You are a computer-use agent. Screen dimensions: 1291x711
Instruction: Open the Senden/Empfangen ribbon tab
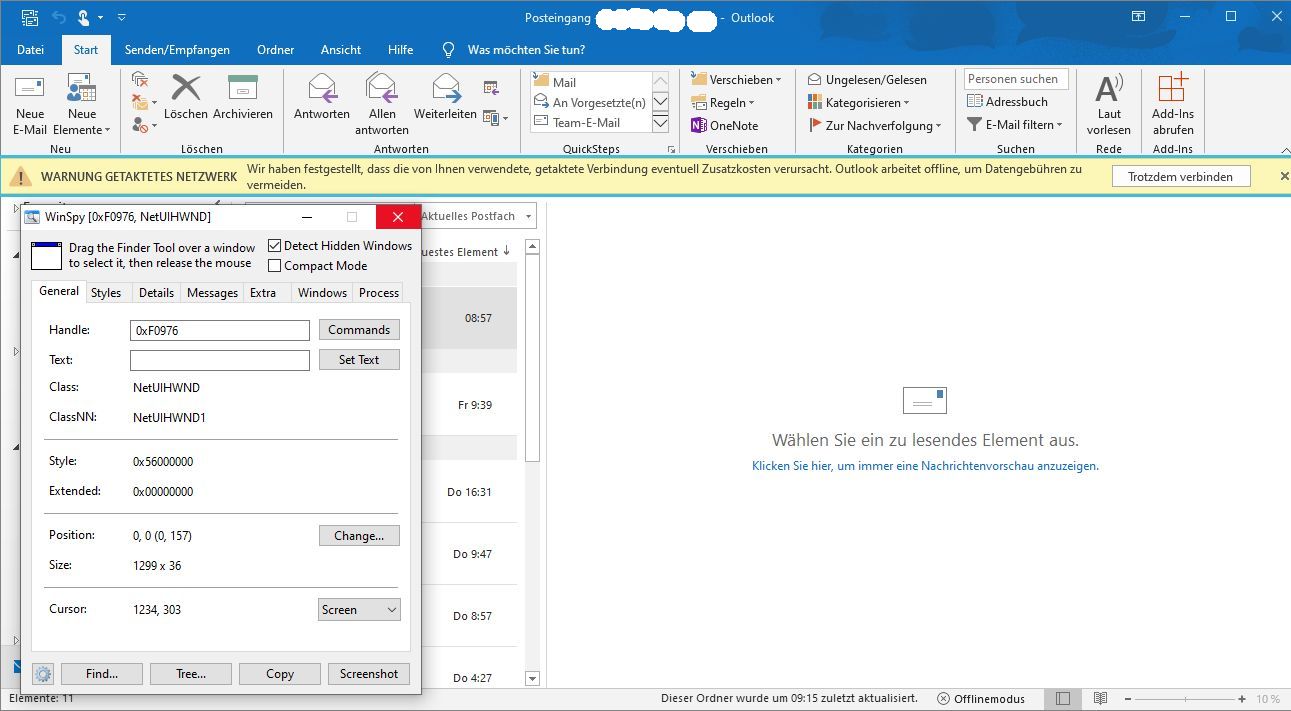(177, 50)
